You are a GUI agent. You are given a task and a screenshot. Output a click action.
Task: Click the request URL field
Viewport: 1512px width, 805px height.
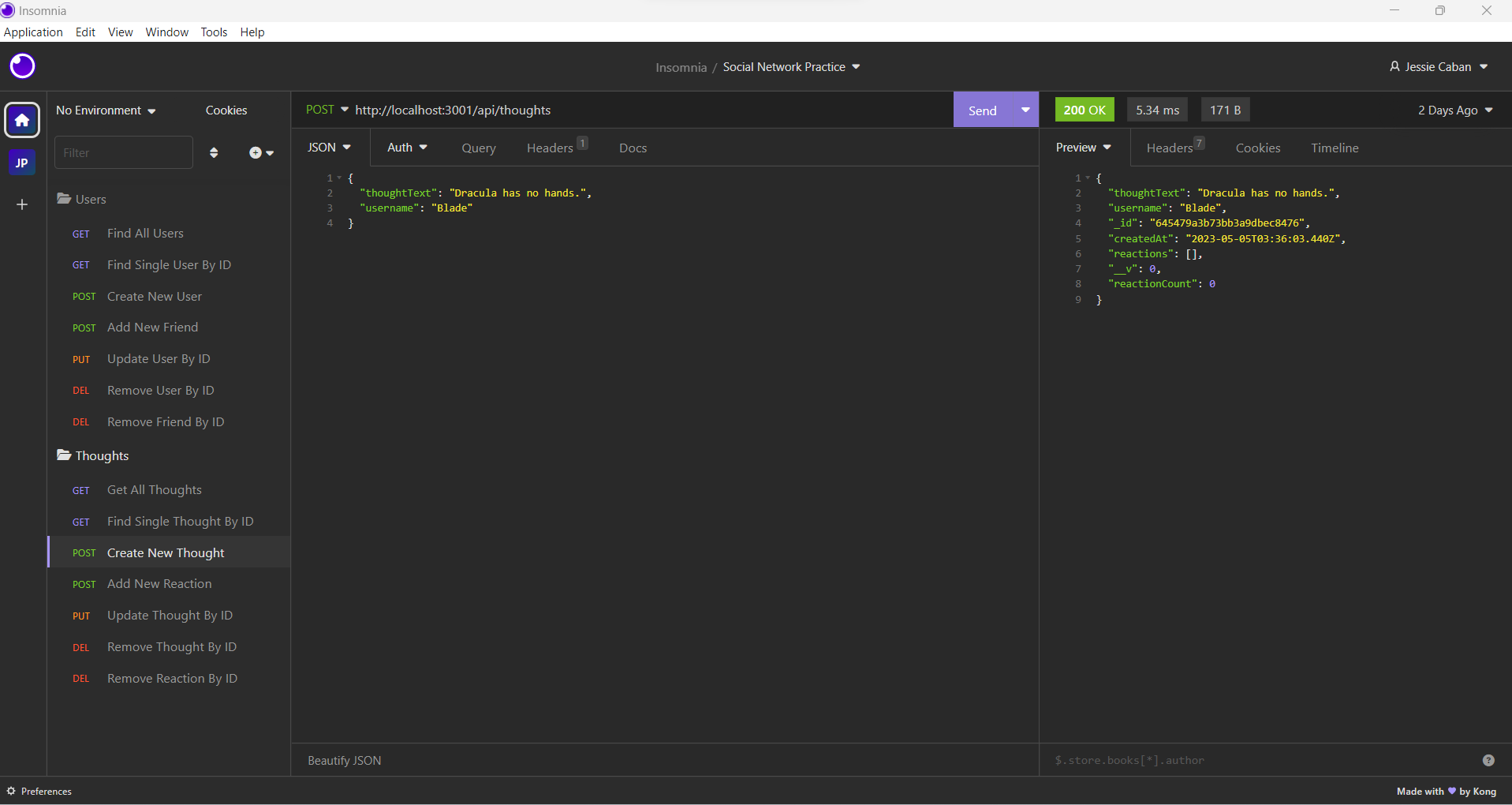651,110
